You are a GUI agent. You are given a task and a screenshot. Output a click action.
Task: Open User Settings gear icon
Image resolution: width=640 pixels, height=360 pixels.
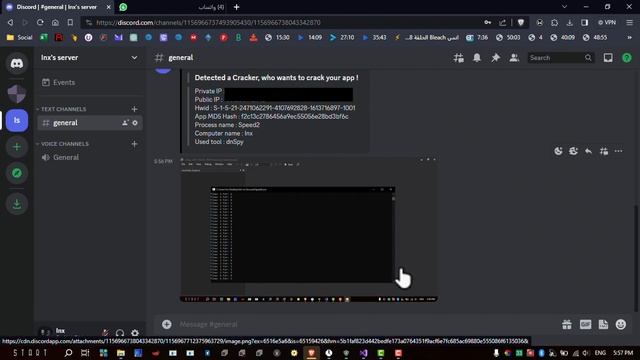(x=135, y=333)
